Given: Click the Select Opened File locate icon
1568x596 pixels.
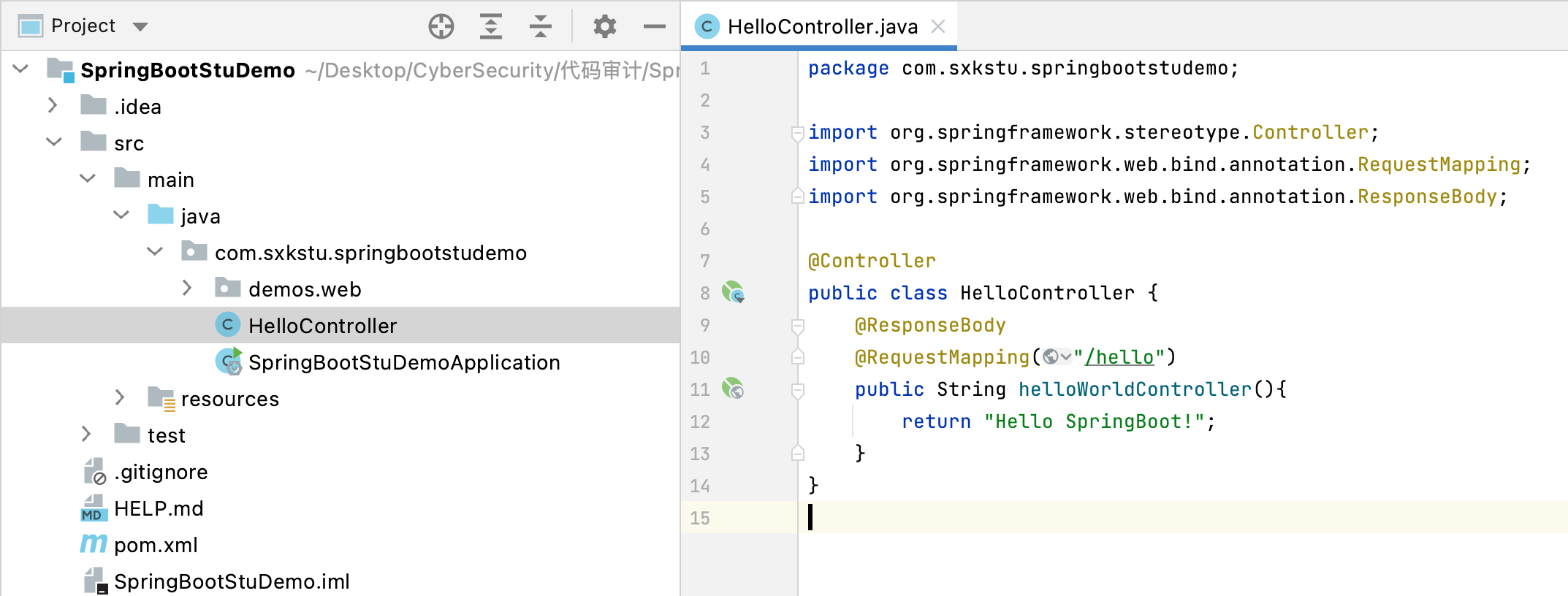Looking at the screenshot, I should click(441, 26).
